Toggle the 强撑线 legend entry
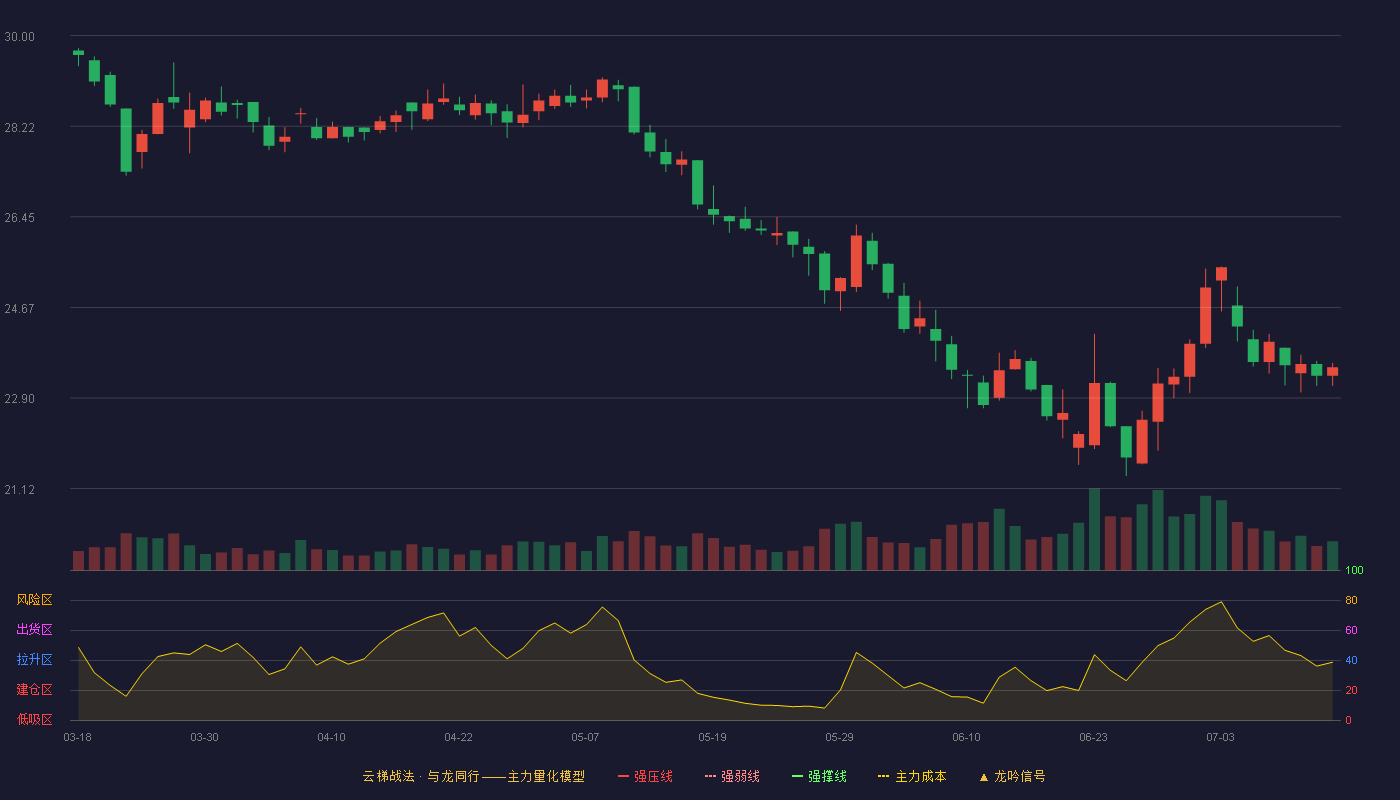Screen dimensions: 1400x800 click(819, 776)
